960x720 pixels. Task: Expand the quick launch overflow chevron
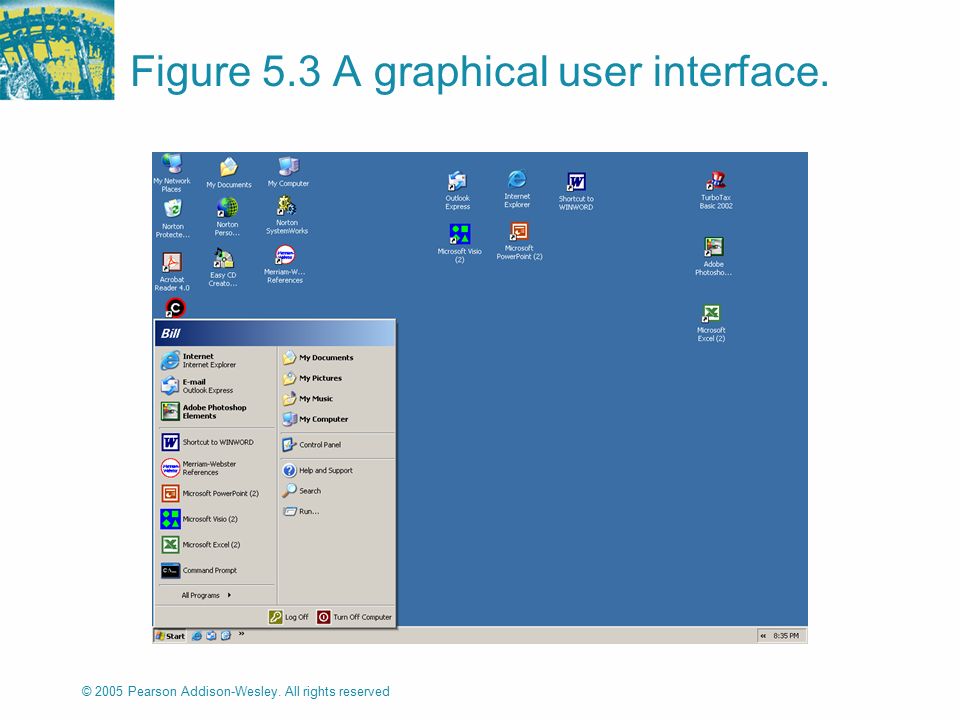(241, 634)
